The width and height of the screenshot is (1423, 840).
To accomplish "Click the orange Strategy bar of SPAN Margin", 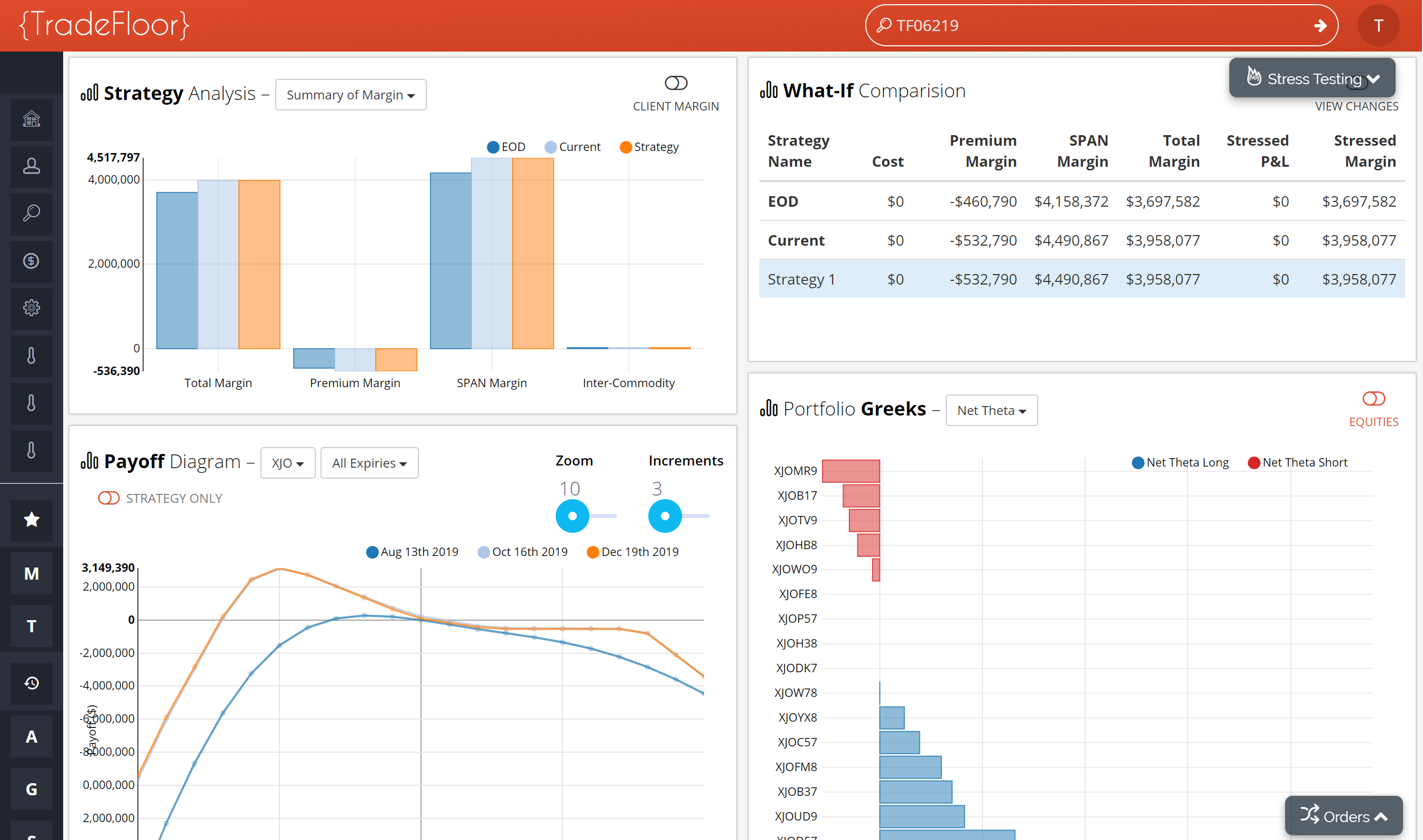I will 533,254.
